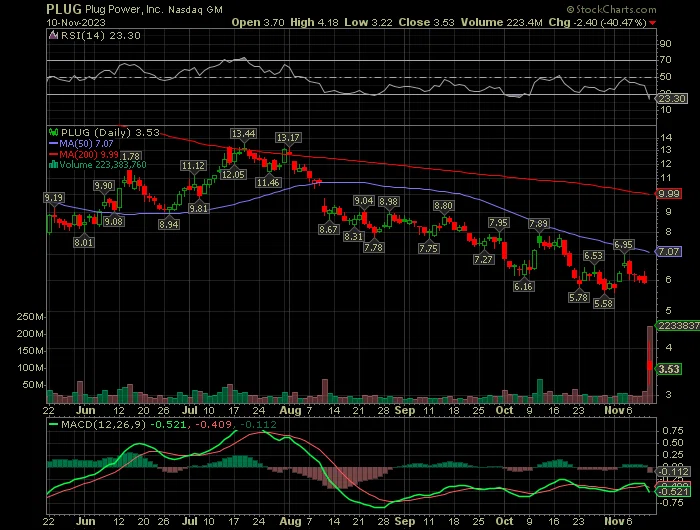The width and height of the screenshot is (700, 530).
Task: Click the green 3.53 last-price tag
Action: tap(668, 369)
